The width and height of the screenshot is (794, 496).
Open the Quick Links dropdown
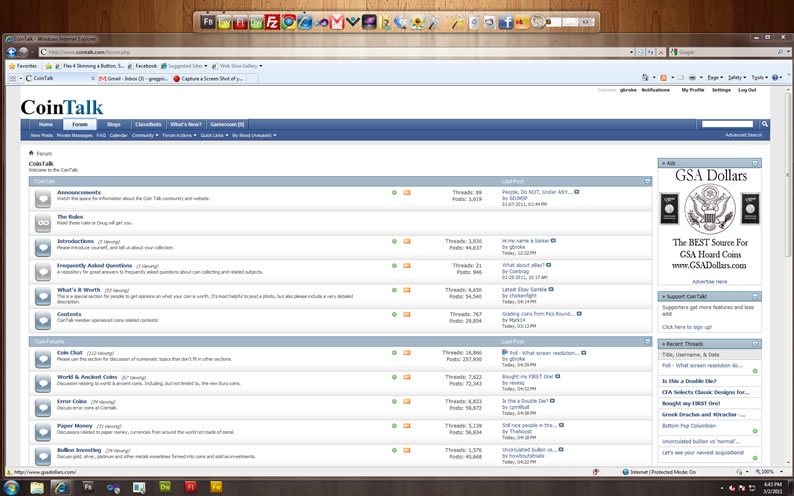tap(214, 135)
